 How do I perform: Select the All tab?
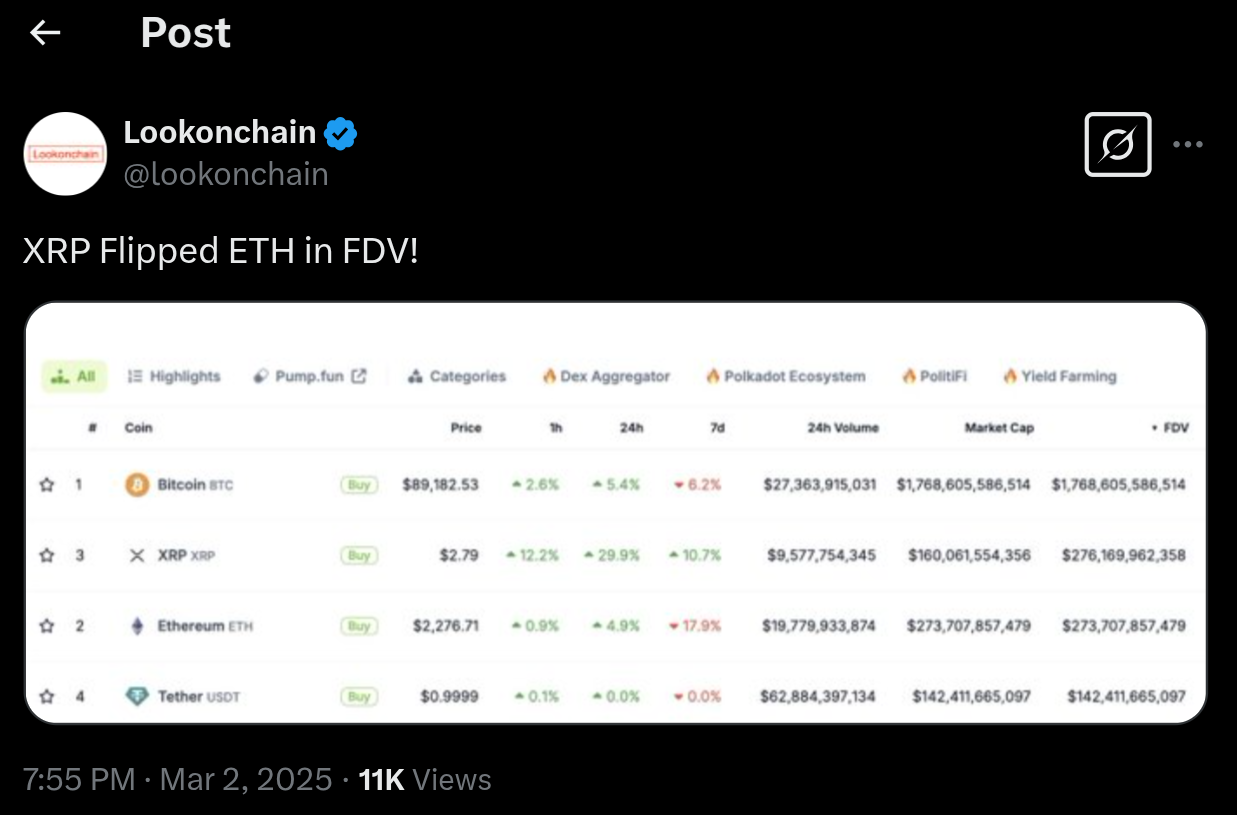pyautogui.click(x=73, y=377)
